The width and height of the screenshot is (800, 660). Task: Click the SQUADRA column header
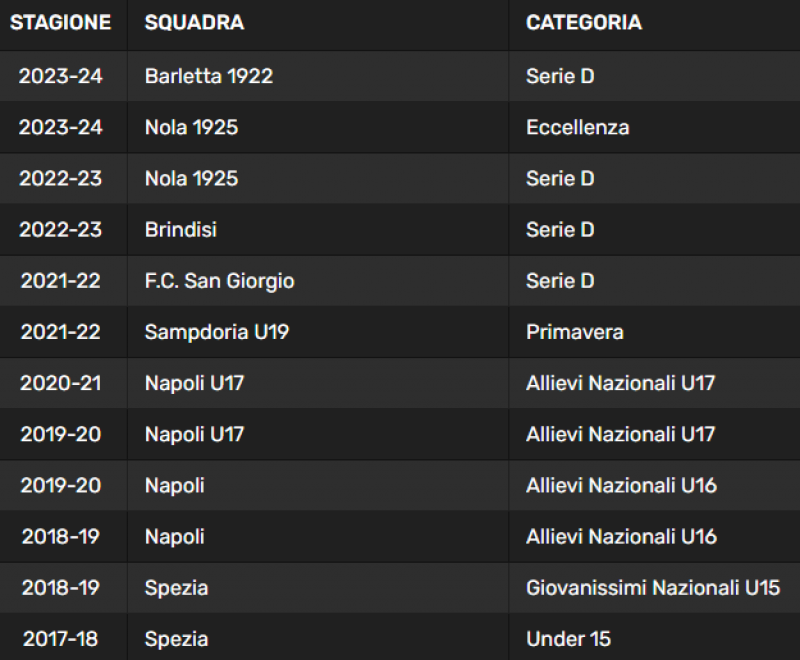pyautogui.click(x=194, y=22)
